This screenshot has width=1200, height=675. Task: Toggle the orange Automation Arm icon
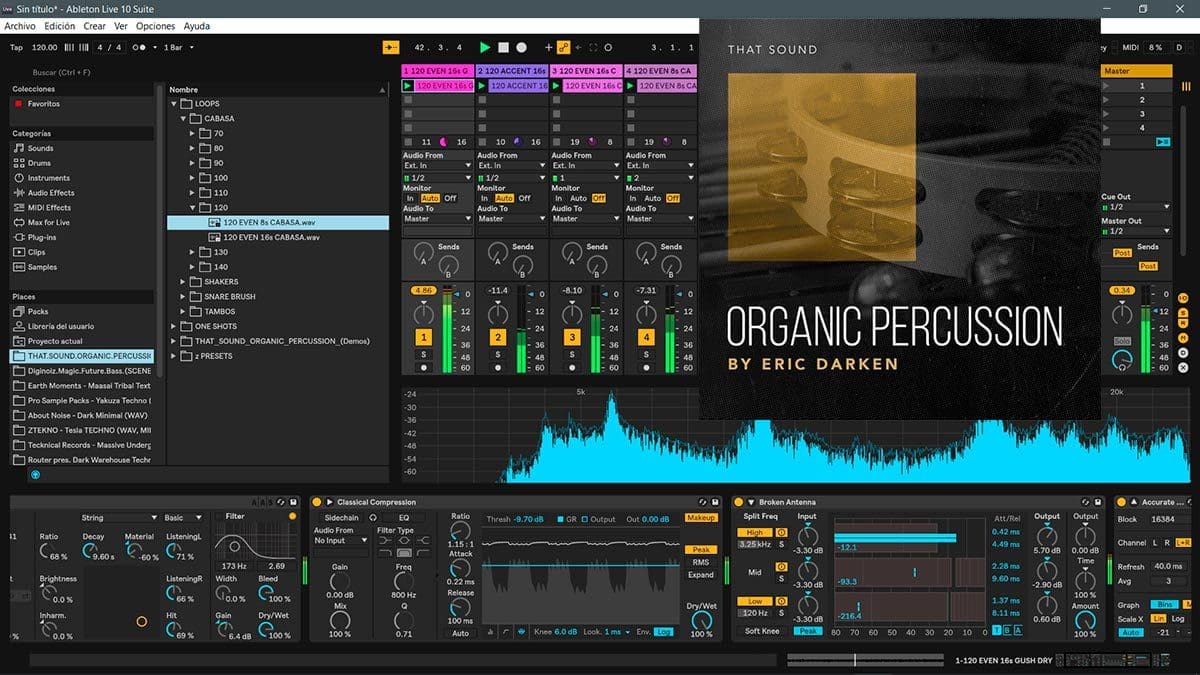point(563,47)
